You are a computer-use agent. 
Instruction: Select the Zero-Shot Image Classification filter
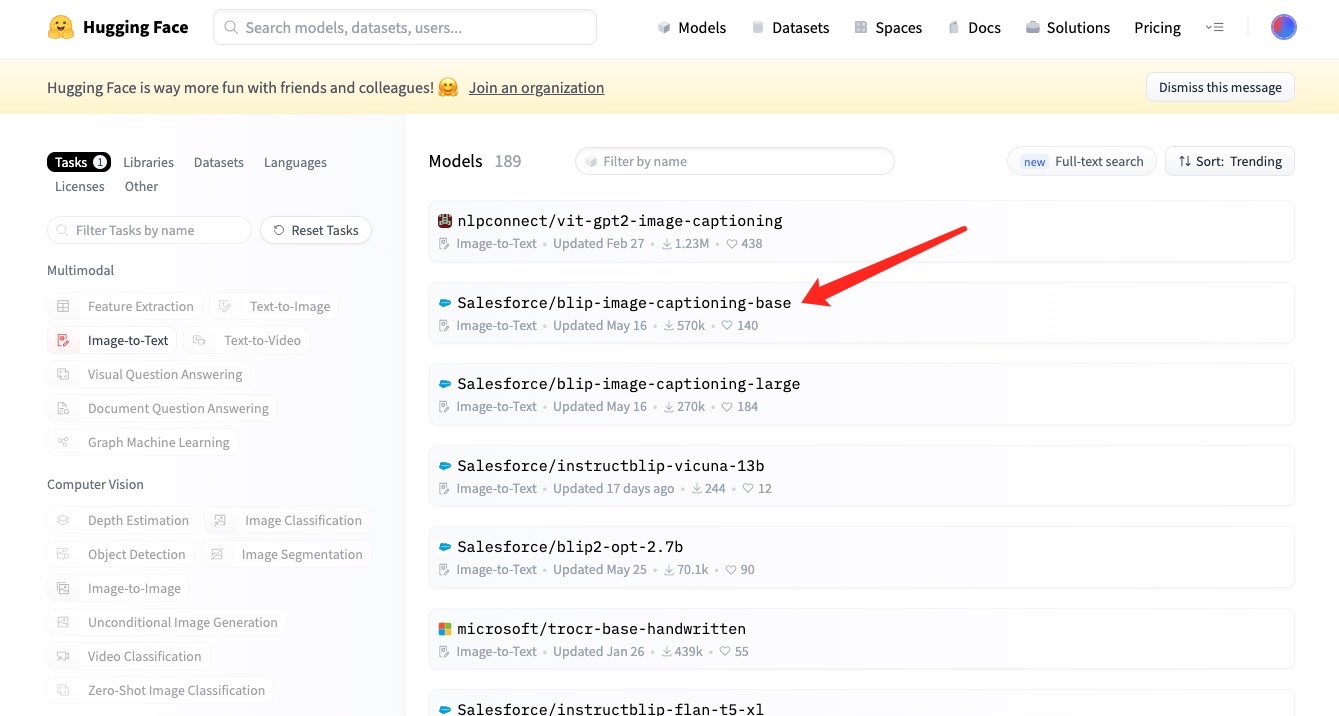click(x=161, y=690)
